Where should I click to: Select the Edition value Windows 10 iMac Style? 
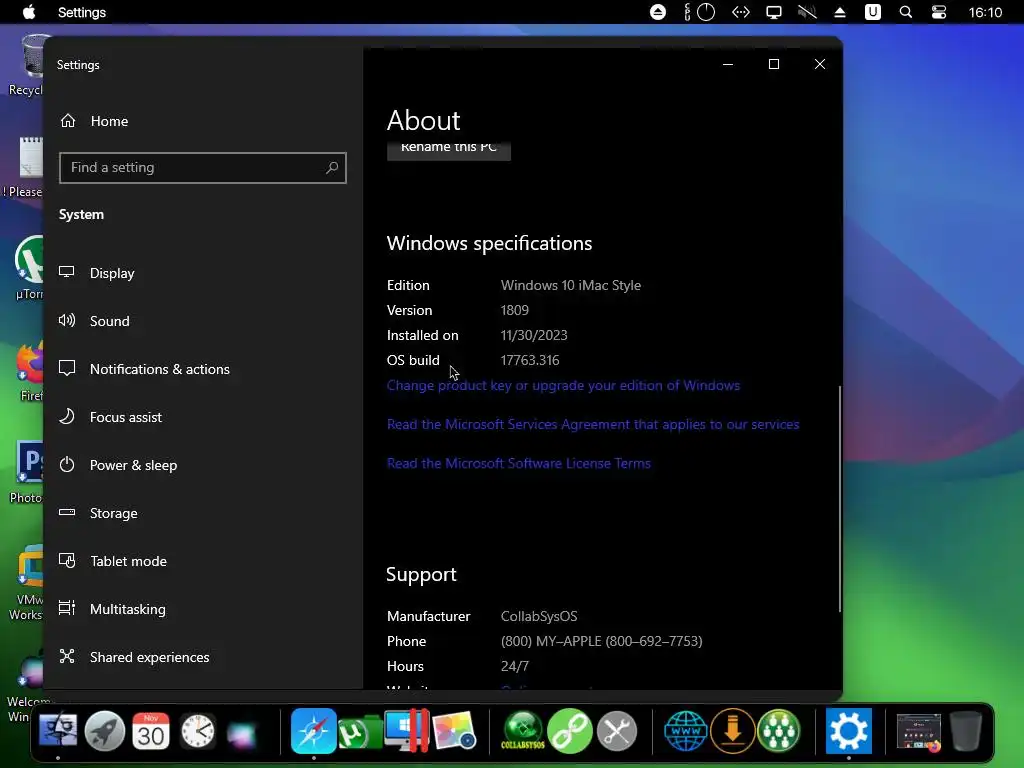click(x=571, y=285)
